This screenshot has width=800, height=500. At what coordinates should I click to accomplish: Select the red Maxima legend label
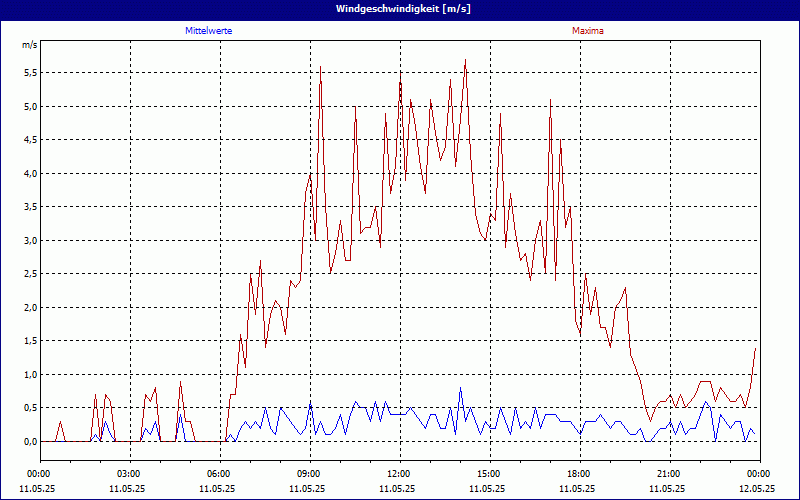(587, 31)
